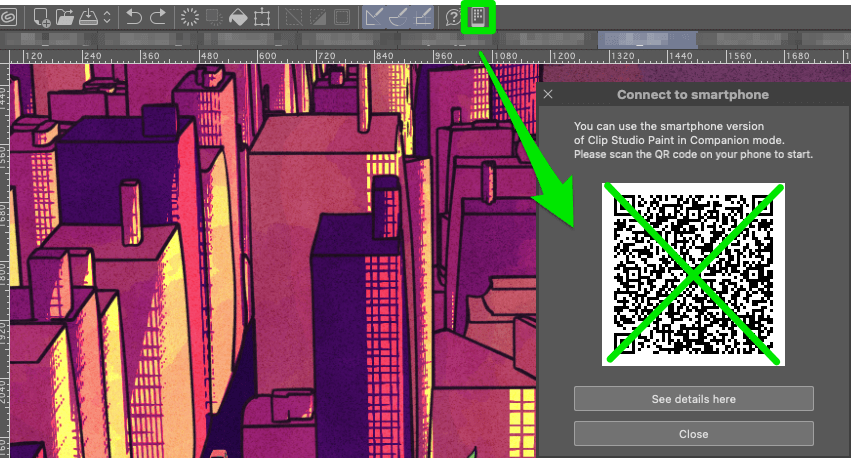Image resolution: width=851 pixels, height=458 pixels.
Task: Click the See details here button
Action: coord(694,399)
